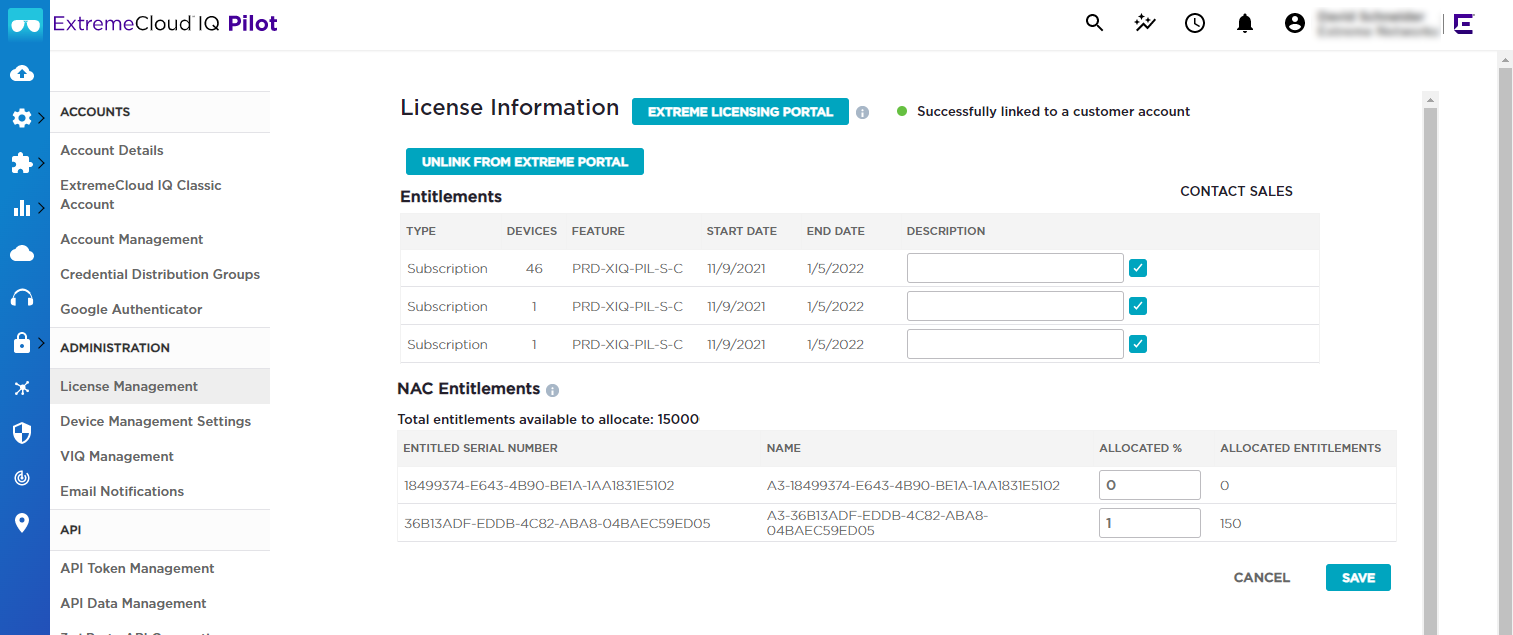
Task: Open the shield security sidebar icon
Action: (x=22, y=433)
